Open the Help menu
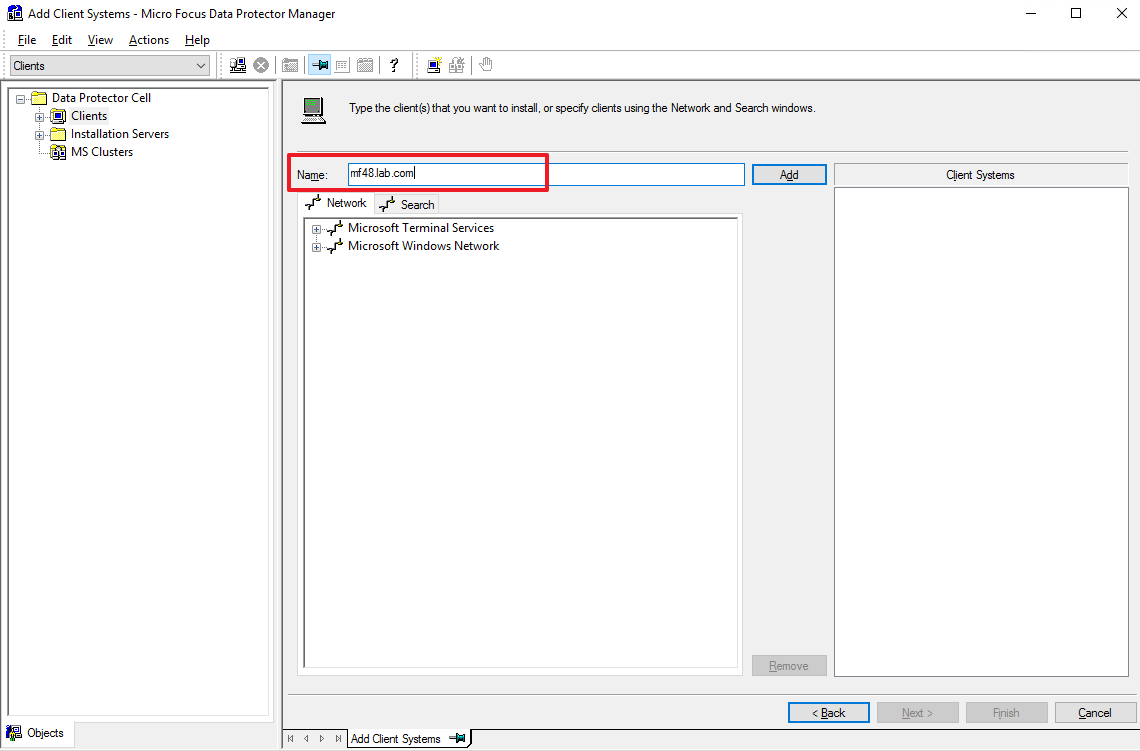 pos(197,40)
